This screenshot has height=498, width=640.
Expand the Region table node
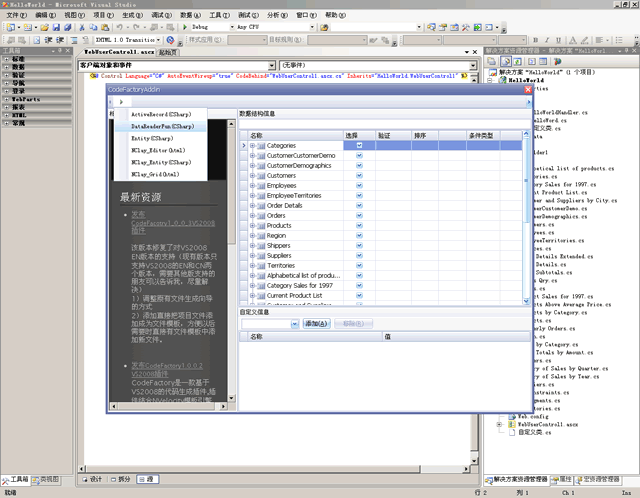[x=252, y=236]
